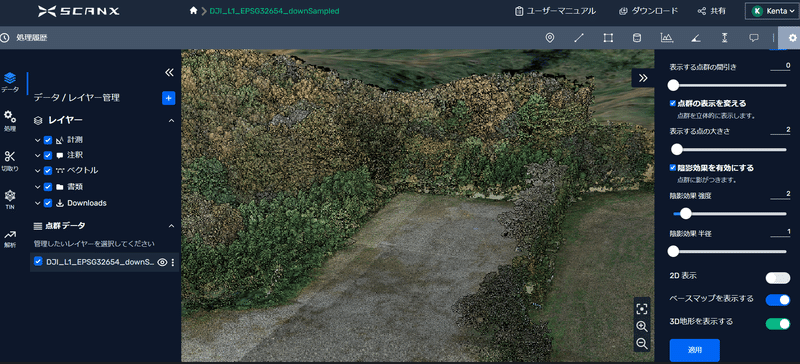The height and width of the screenshot is (364, 800).
Task: Fit view with the focus frame icon
Action: (x=642, y=308)
